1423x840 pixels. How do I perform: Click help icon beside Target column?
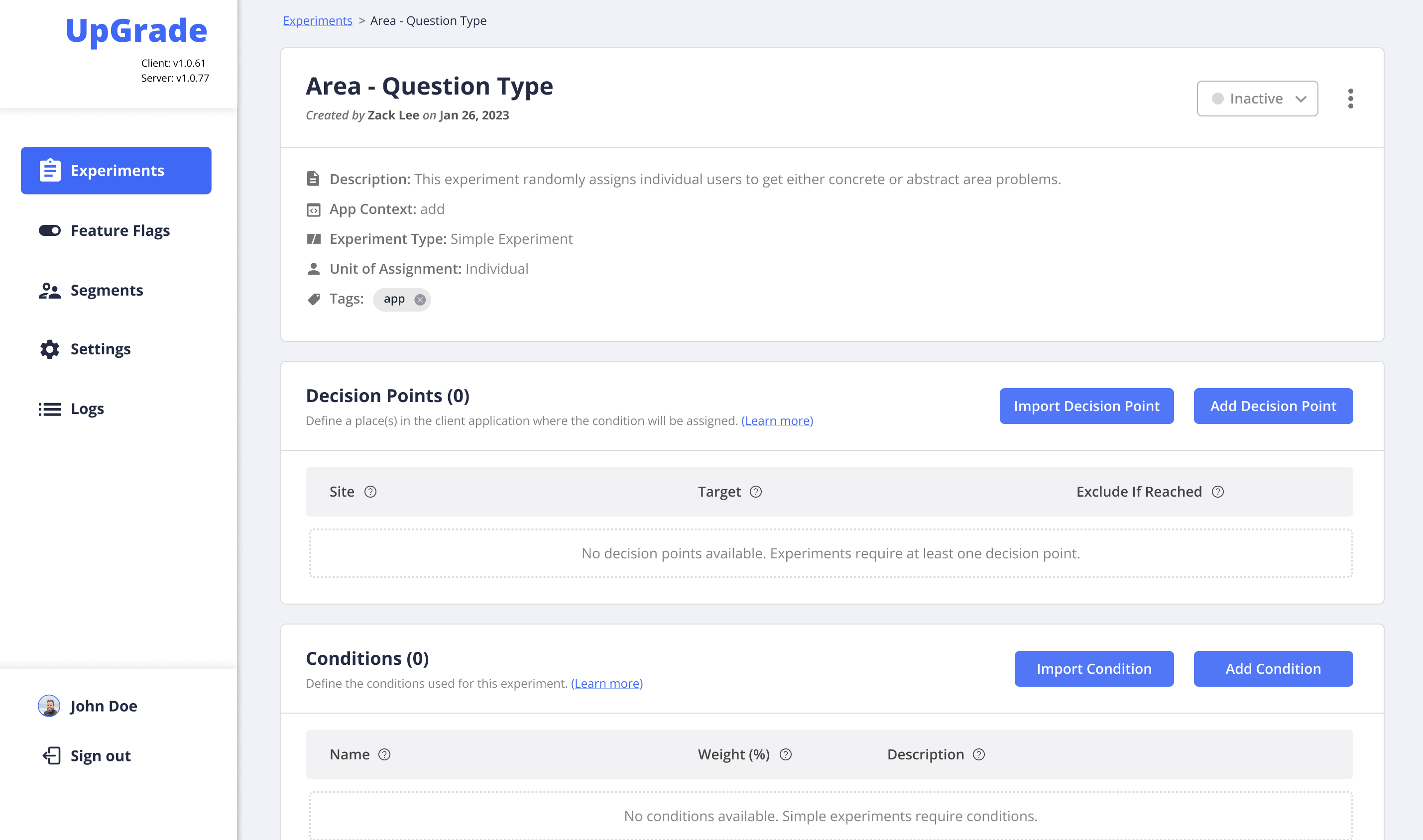point(755,491)
